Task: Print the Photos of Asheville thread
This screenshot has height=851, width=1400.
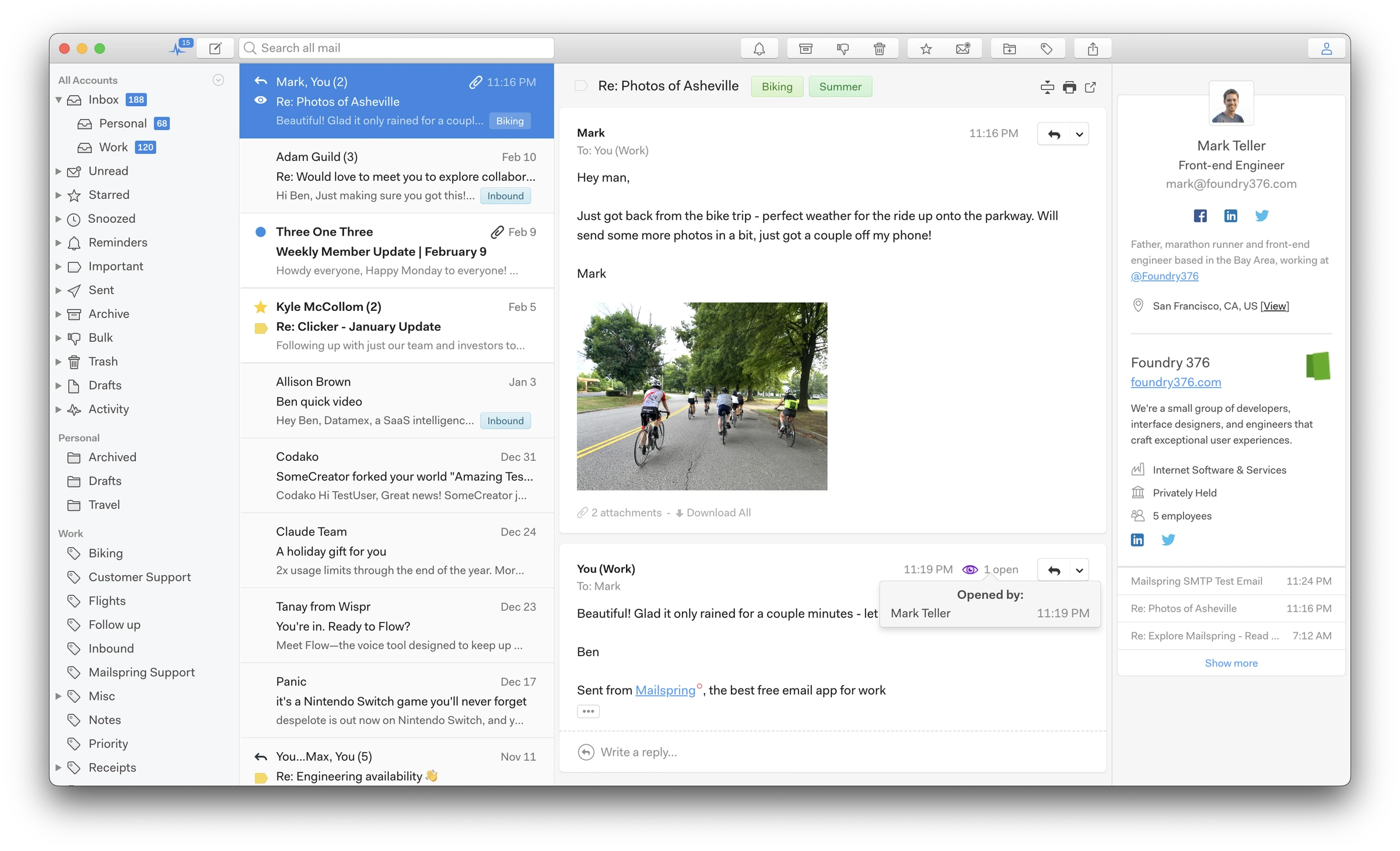Action: (1069, 87)
